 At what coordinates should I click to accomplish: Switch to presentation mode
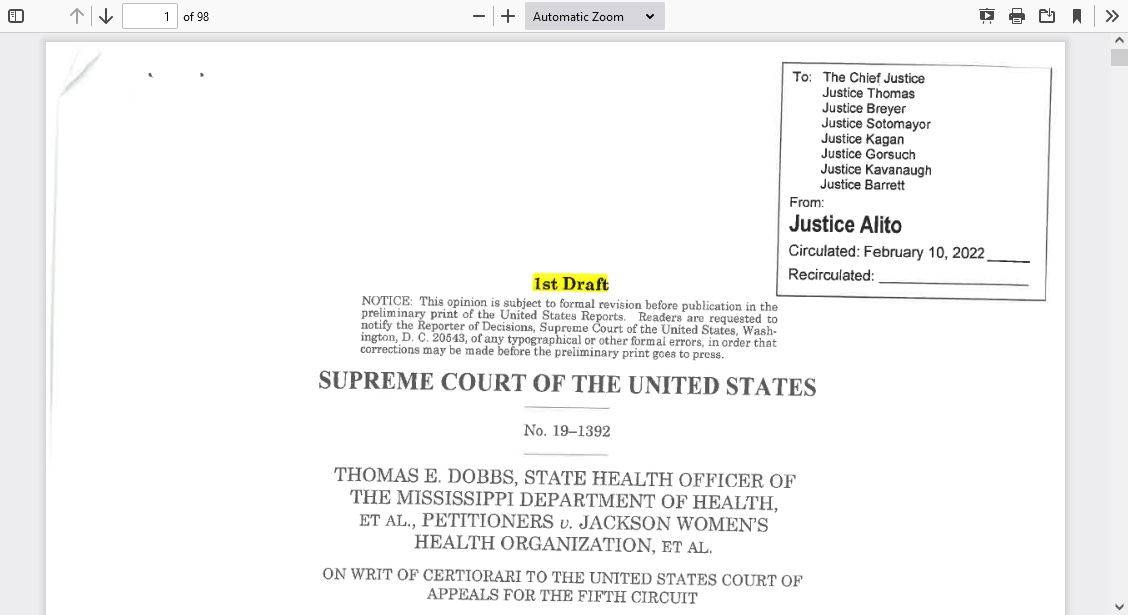click(986, 16)
